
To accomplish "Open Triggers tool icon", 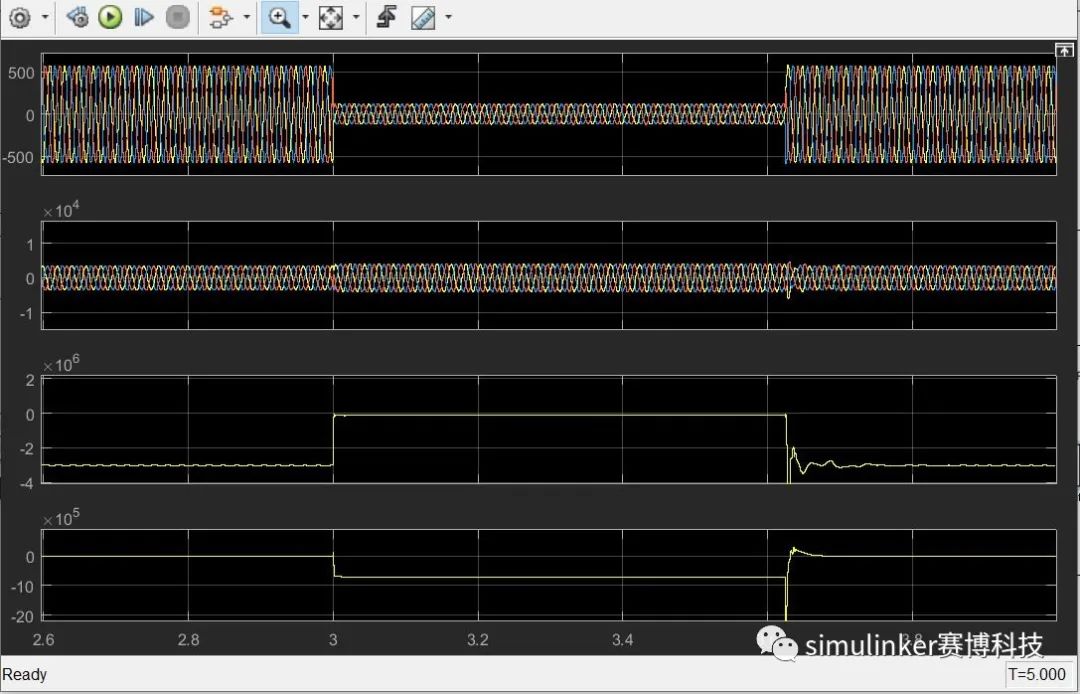I will pos(387,17).
